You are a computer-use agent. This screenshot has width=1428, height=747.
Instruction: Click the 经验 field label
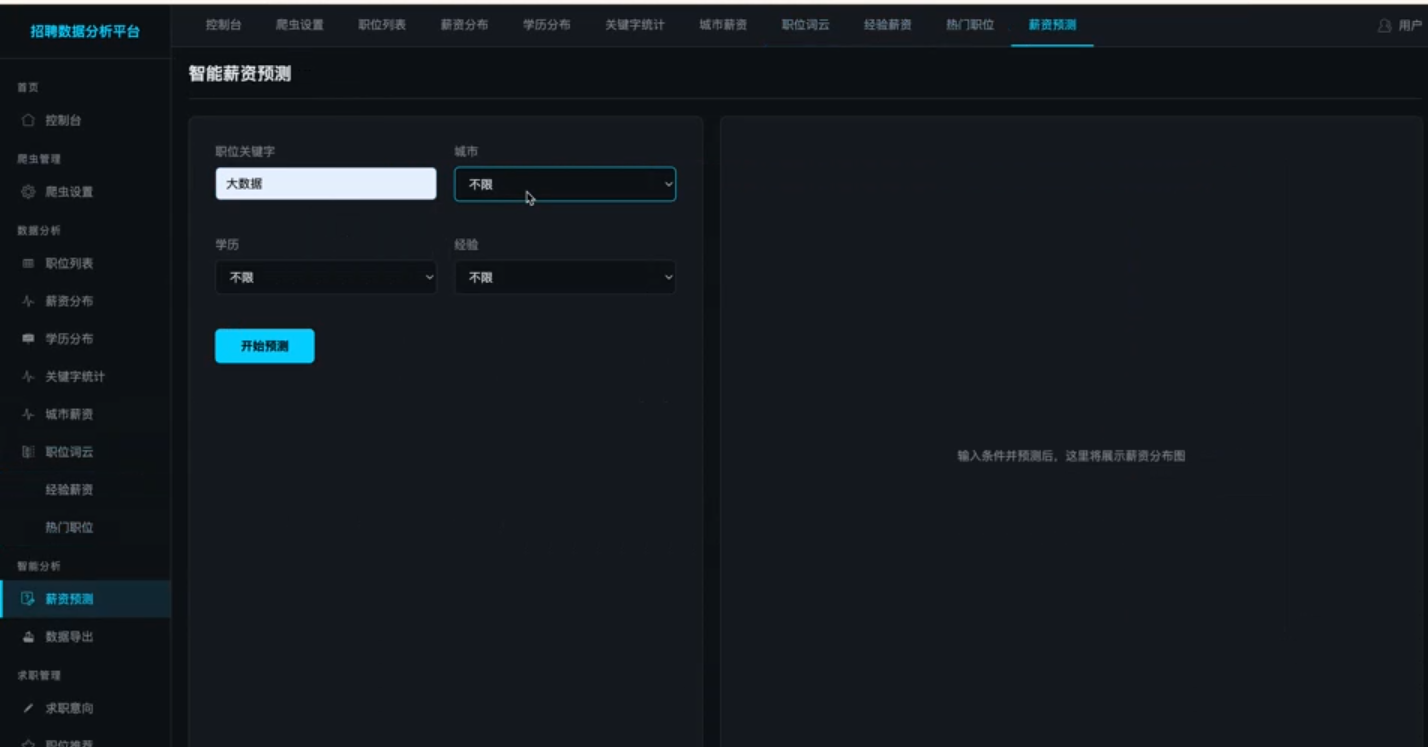pos(466,244)
